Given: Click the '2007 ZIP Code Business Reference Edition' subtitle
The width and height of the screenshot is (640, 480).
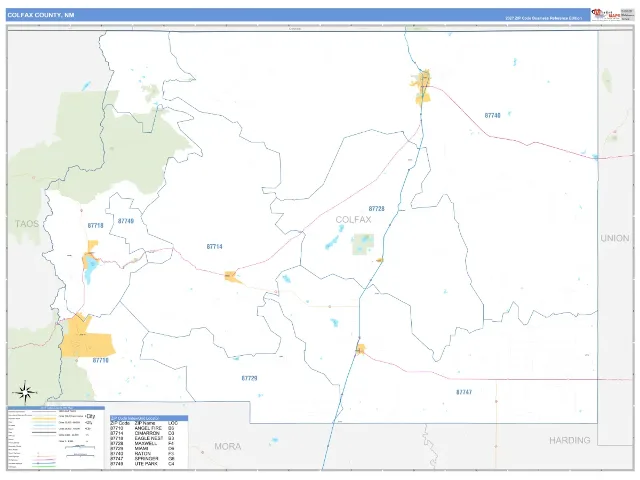Looking at the screenshot, I should [x=543, y=18].
